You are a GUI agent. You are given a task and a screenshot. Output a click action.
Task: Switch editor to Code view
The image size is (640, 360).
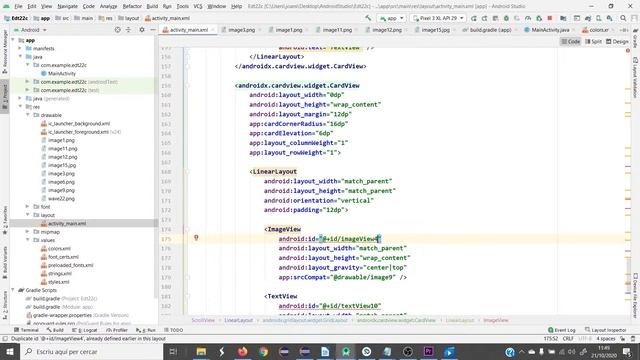pos(571,42)
